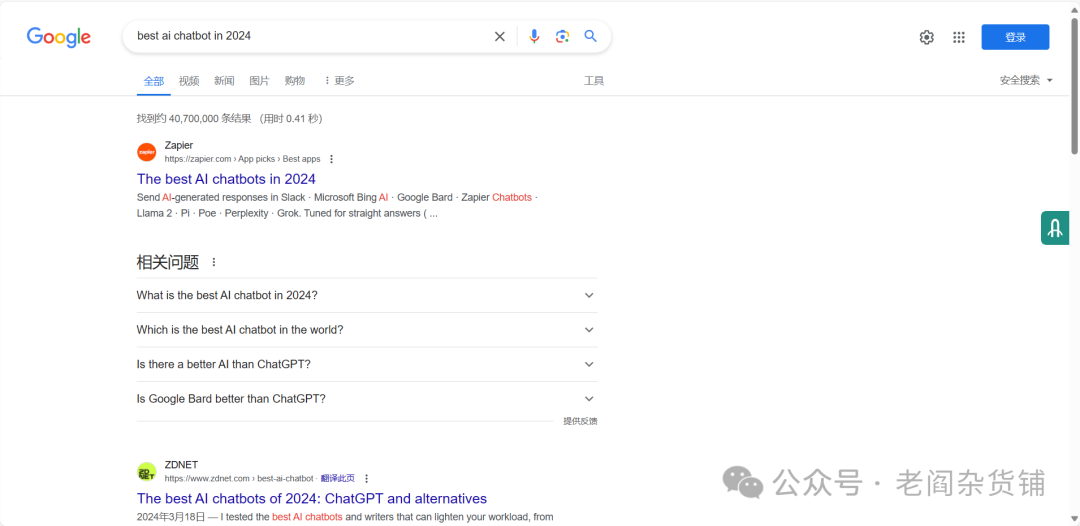Switch to the 新闻 tab
Image resolution: width=1080 pixels, height=526 pixels.
click(224, 81)
